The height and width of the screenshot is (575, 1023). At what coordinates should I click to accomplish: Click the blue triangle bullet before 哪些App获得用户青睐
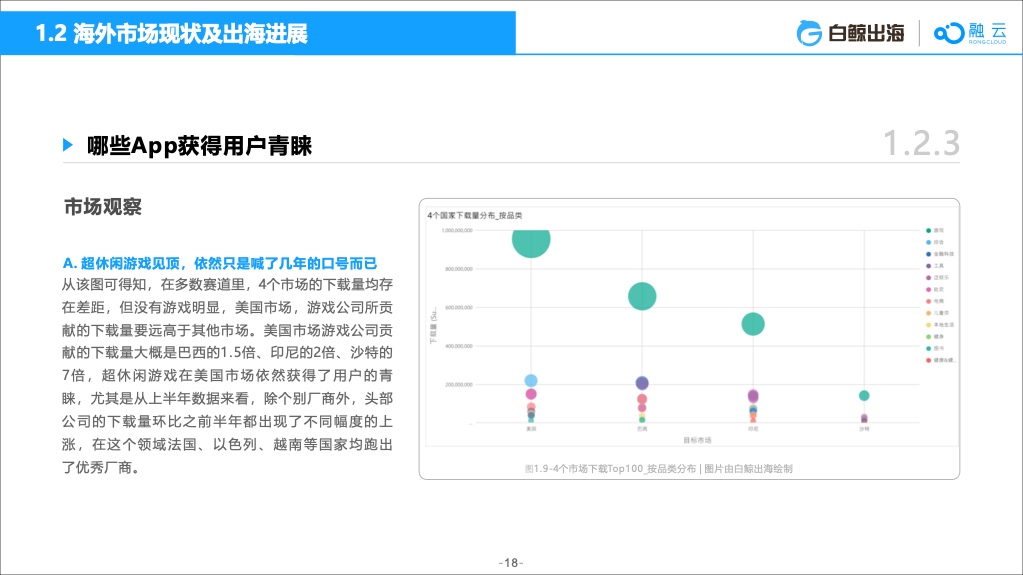coord(68,145)
